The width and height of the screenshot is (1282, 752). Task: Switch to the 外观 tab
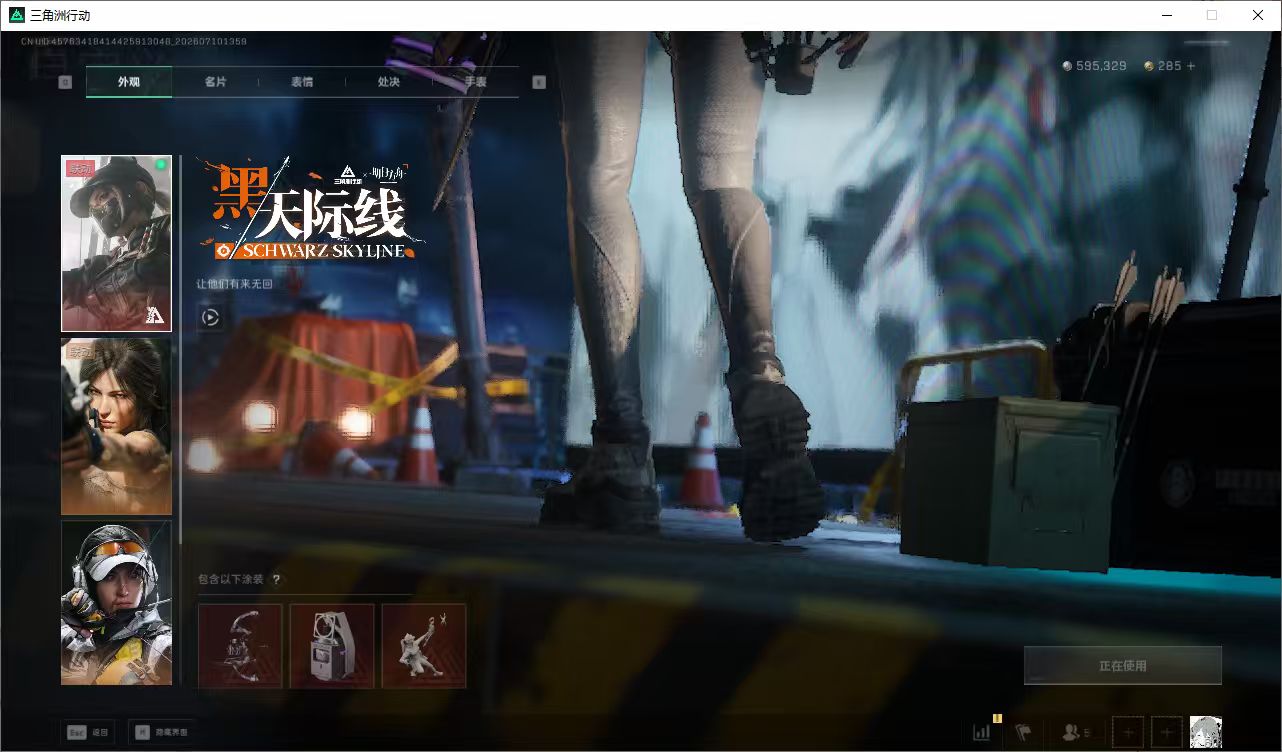click(x=129, y=82)
